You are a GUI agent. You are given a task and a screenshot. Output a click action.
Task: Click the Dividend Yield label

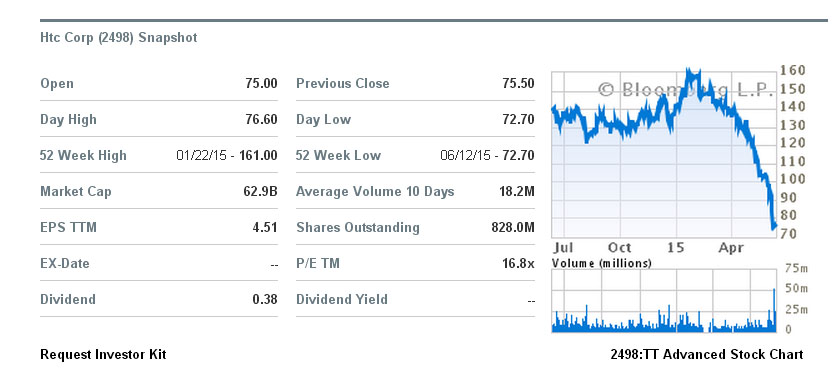click(x=342, y=299)
